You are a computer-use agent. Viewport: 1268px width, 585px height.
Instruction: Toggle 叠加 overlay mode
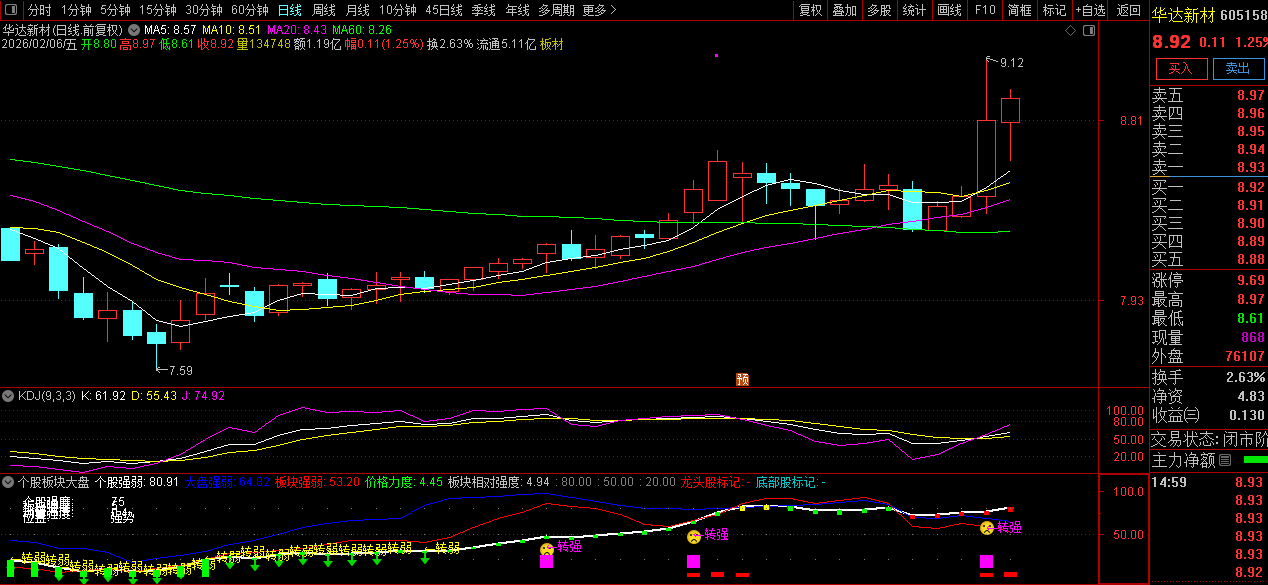click(x=844, y=10)
